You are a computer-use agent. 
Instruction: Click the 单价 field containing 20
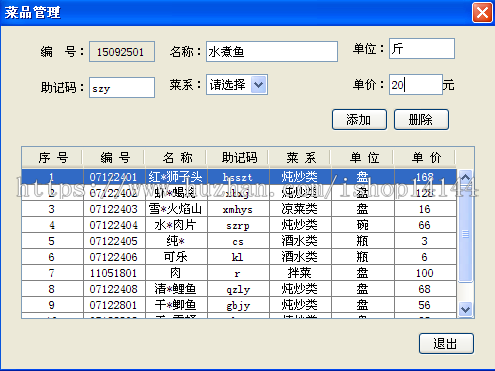416,85
